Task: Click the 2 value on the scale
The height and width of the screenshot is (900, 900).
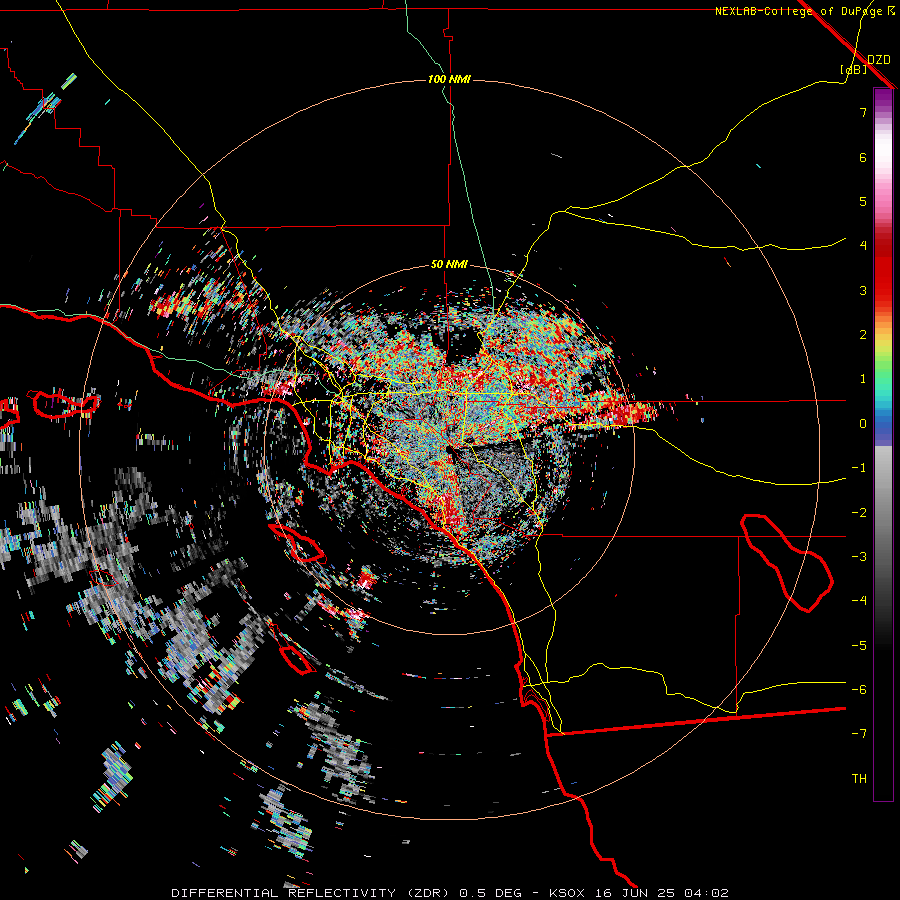Action: [x=863, y=335]
